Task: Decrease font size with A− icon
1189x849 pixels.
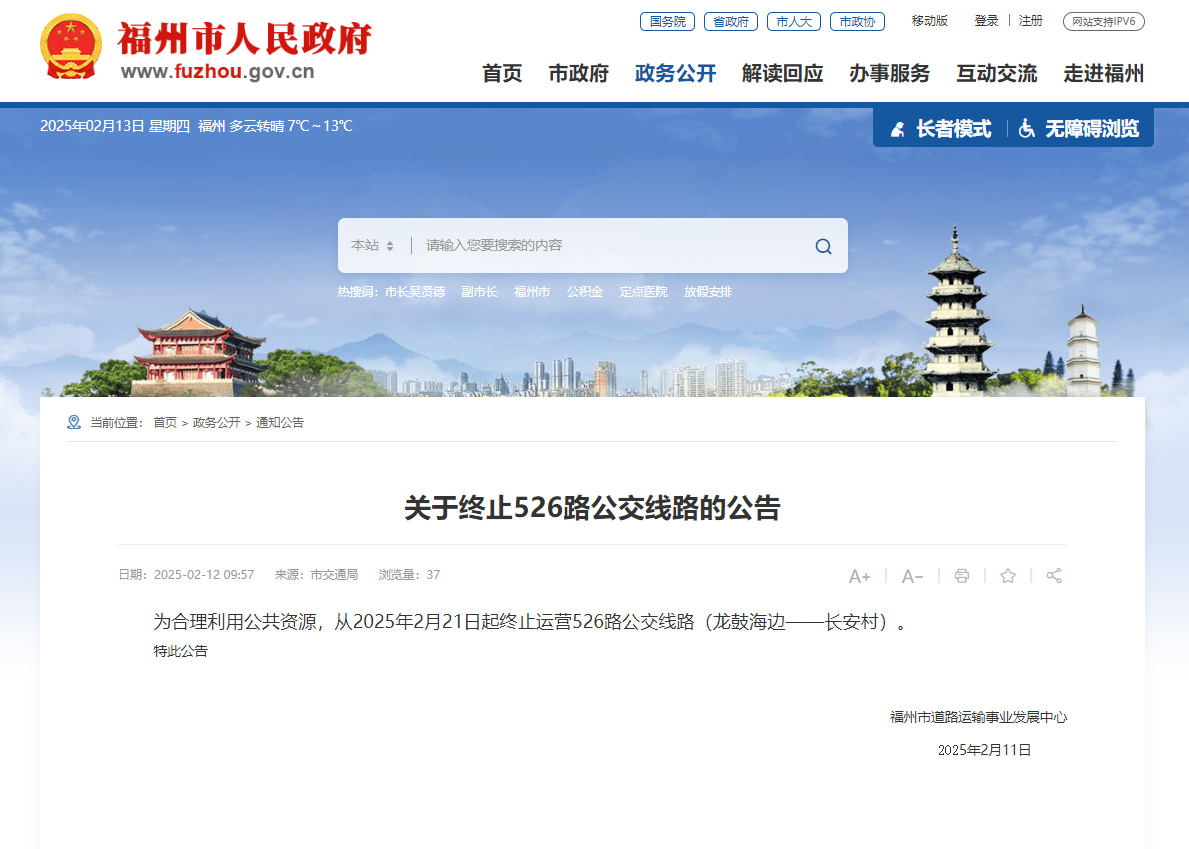Action: (912, 576)
